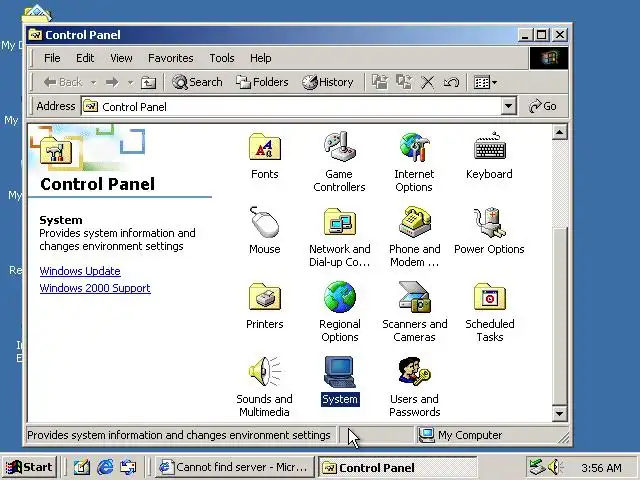Open the Scheduled Tasks folder icon
This screenshot has width=640, height=480.
[x=490, y=297]
